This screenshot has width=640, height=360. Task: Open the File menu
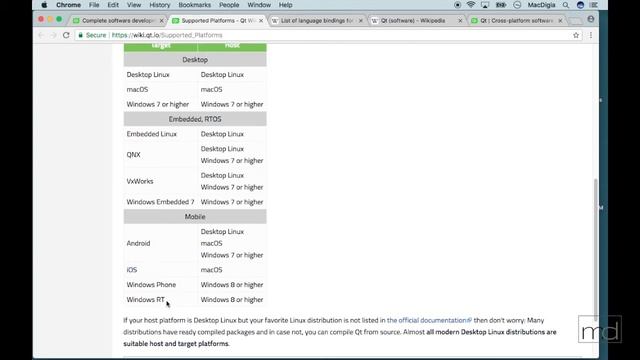click(94, 5)
